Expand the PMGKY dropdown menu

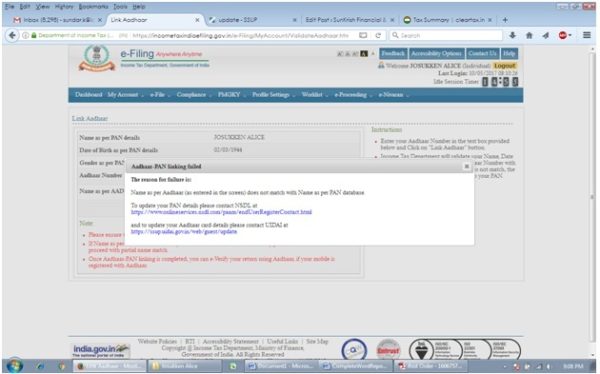point(231,95)
